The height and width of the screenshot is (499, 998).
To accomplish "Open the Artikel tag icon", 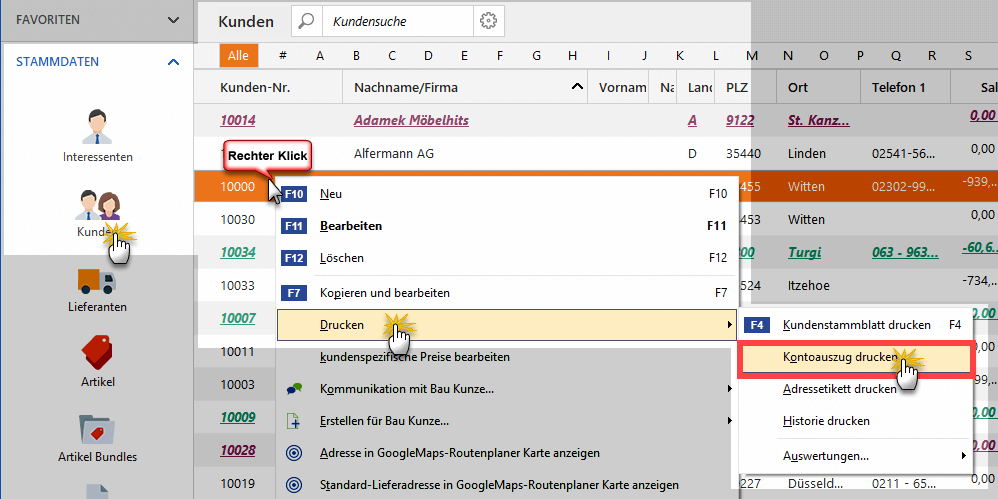I will [x=97, y=352].
